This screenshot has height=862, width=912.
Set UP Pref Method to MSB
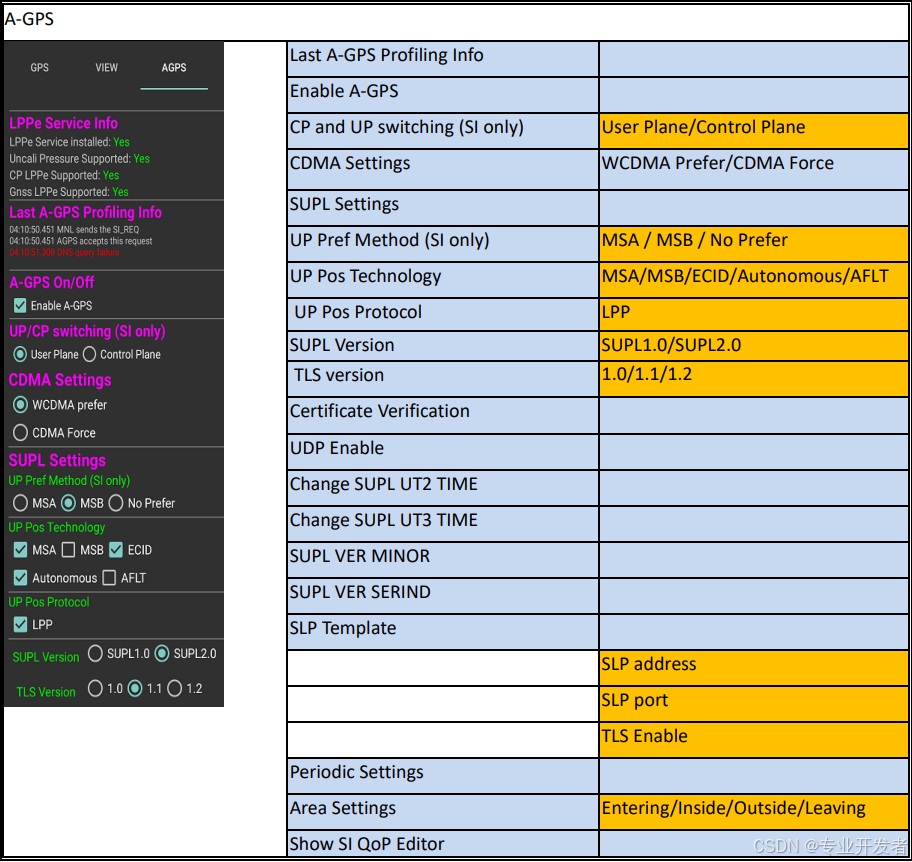(68, 503)
